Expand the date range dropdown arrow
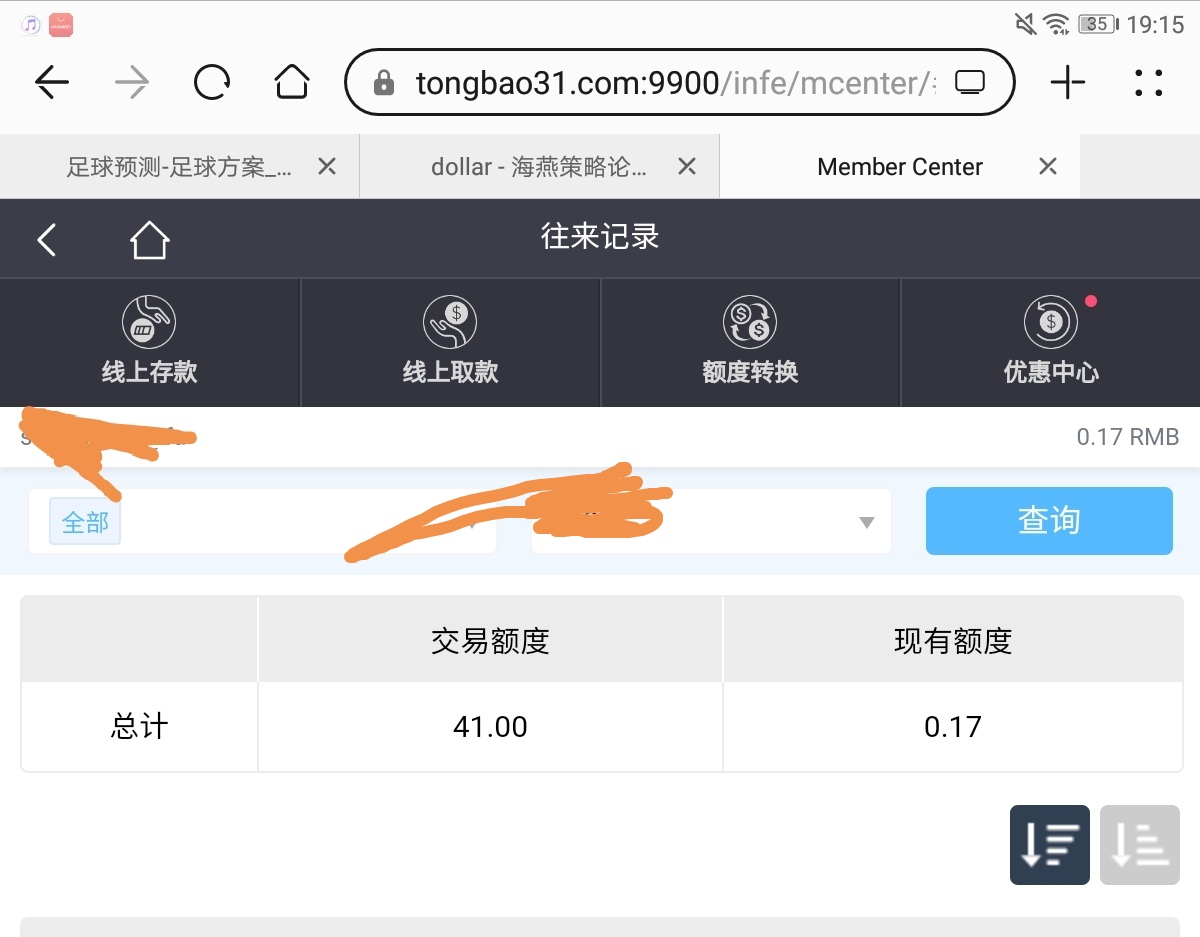 pyautogui.click(x=866, y=522)
